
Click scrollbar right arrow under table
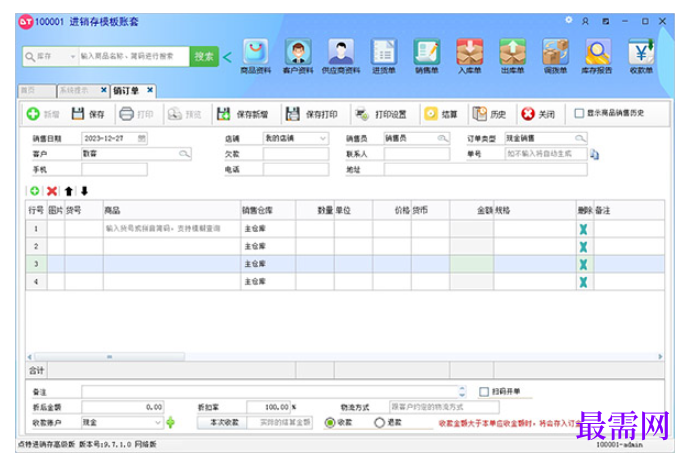click(660, 357)
